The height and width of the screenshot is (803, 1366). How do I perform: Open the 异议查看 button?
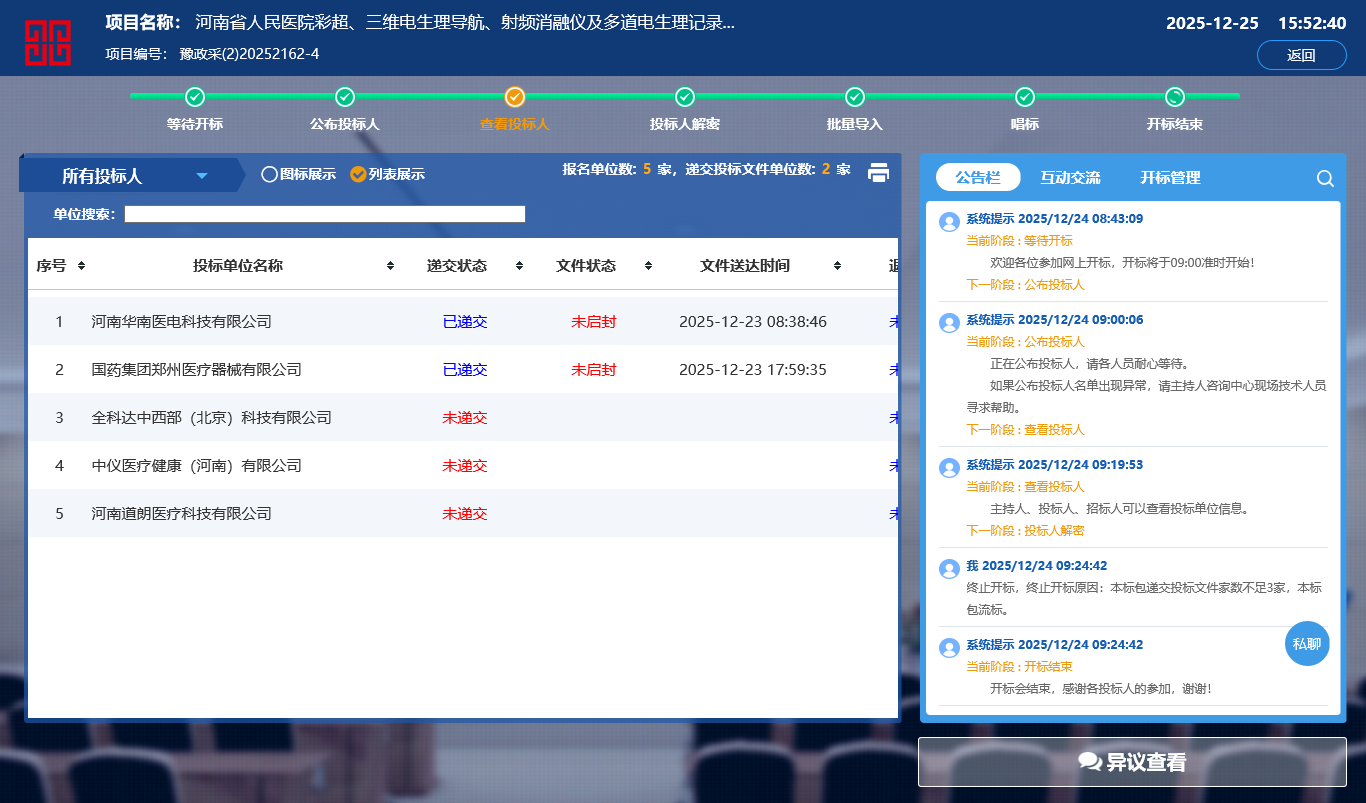pos(1132,762)
